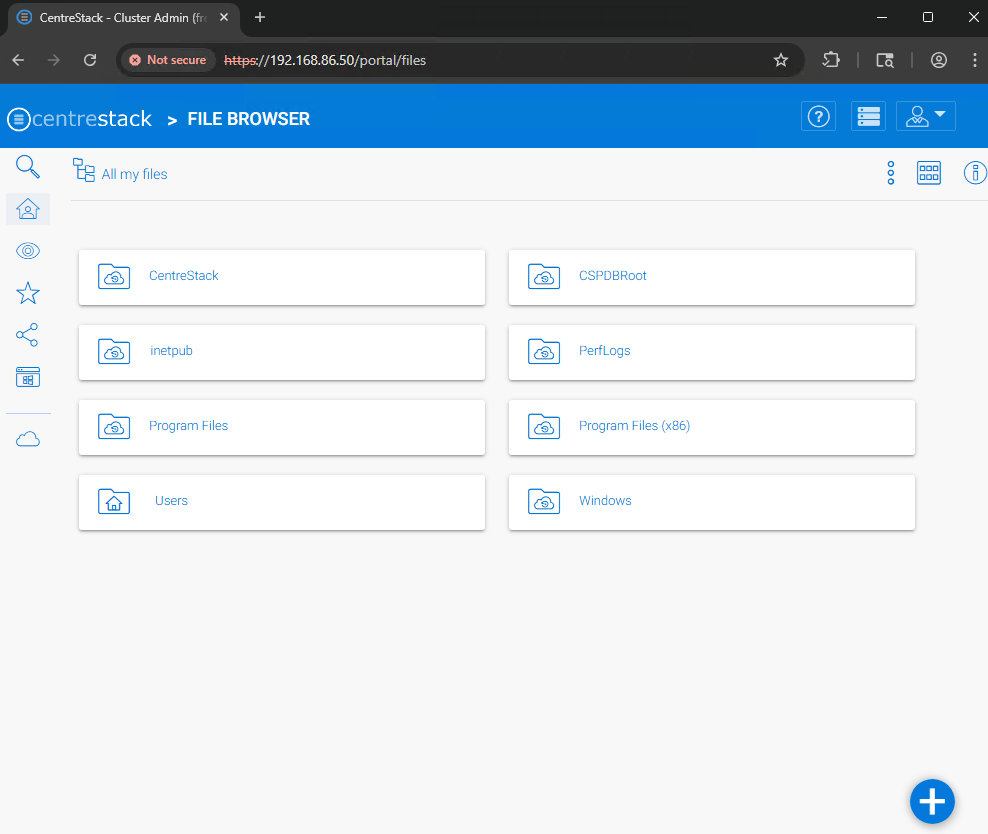Viewport: 988px width, 834px height.
Task: Open the server management icon in the header
Action: (x=868, y=117)
